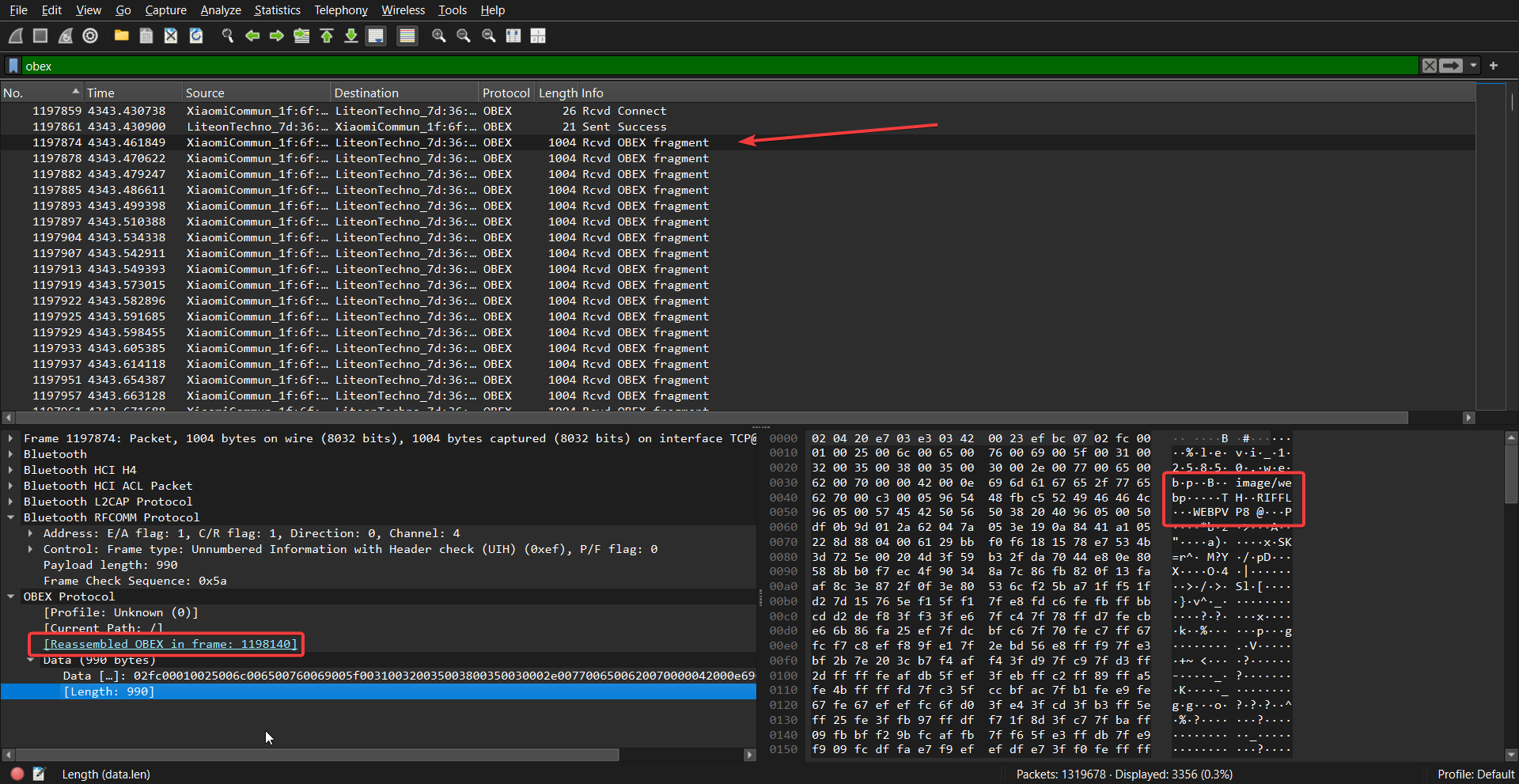Expand the Frame 1197874 tree item
1519x784 pixels.
[x=10, y=438]
